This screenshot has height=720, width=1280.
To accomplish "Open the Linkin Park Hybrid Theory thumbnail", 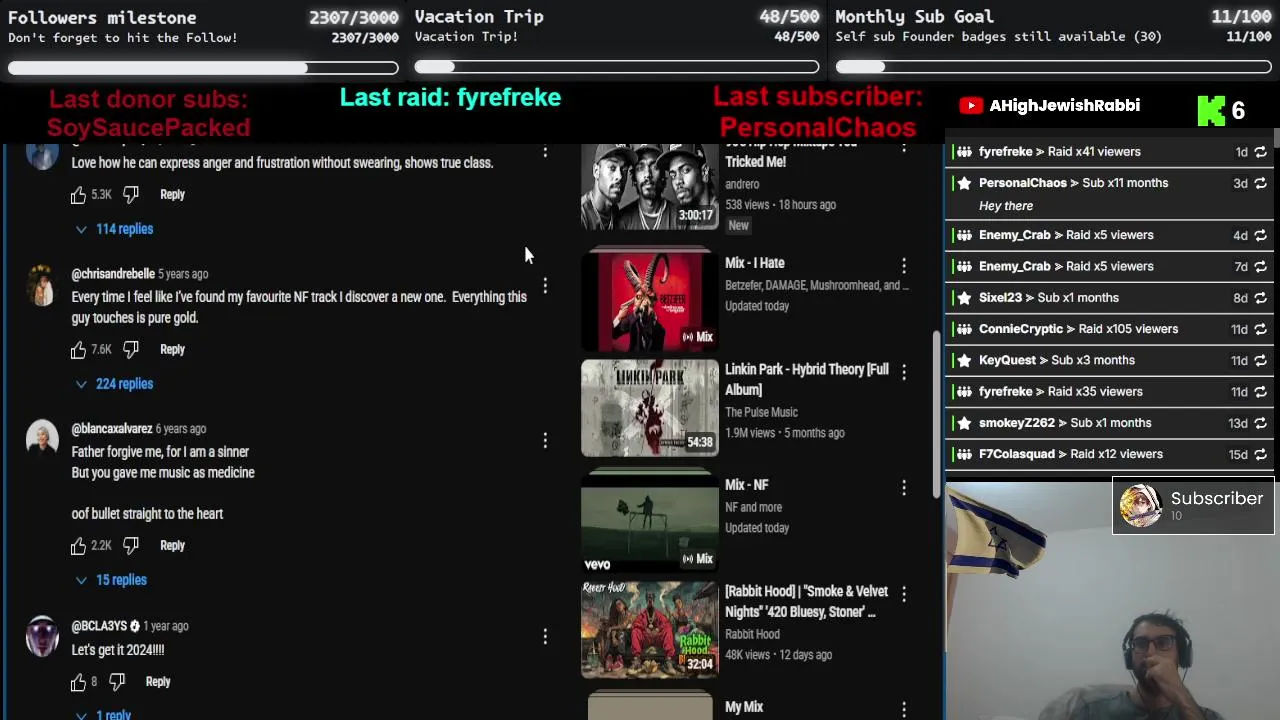I will click(650, 408).
